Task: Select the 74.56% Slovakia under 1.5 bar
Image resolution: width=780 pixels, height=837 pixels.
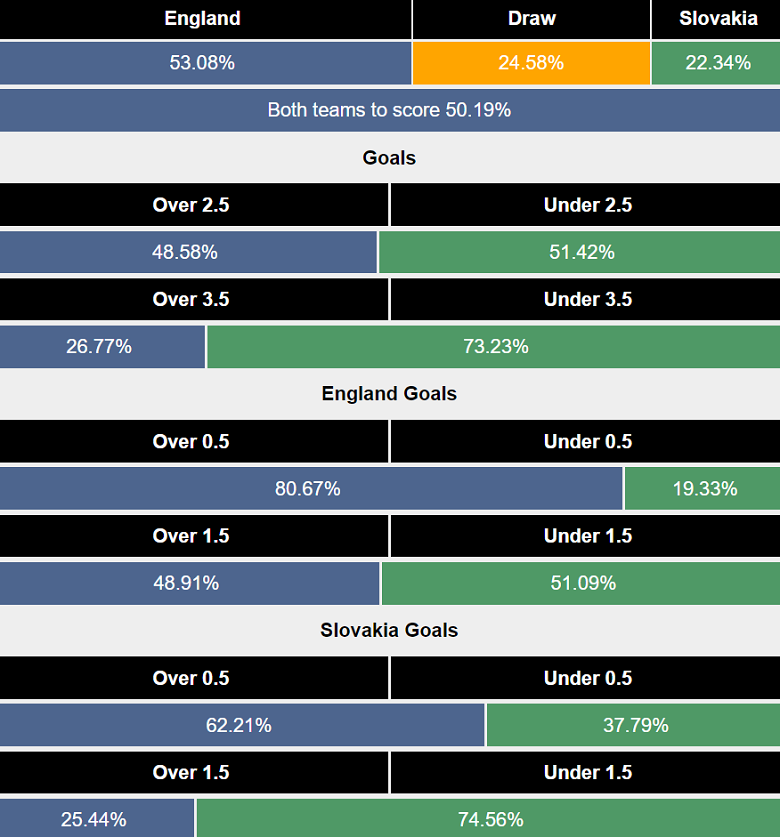Action: tap(489, 820)
